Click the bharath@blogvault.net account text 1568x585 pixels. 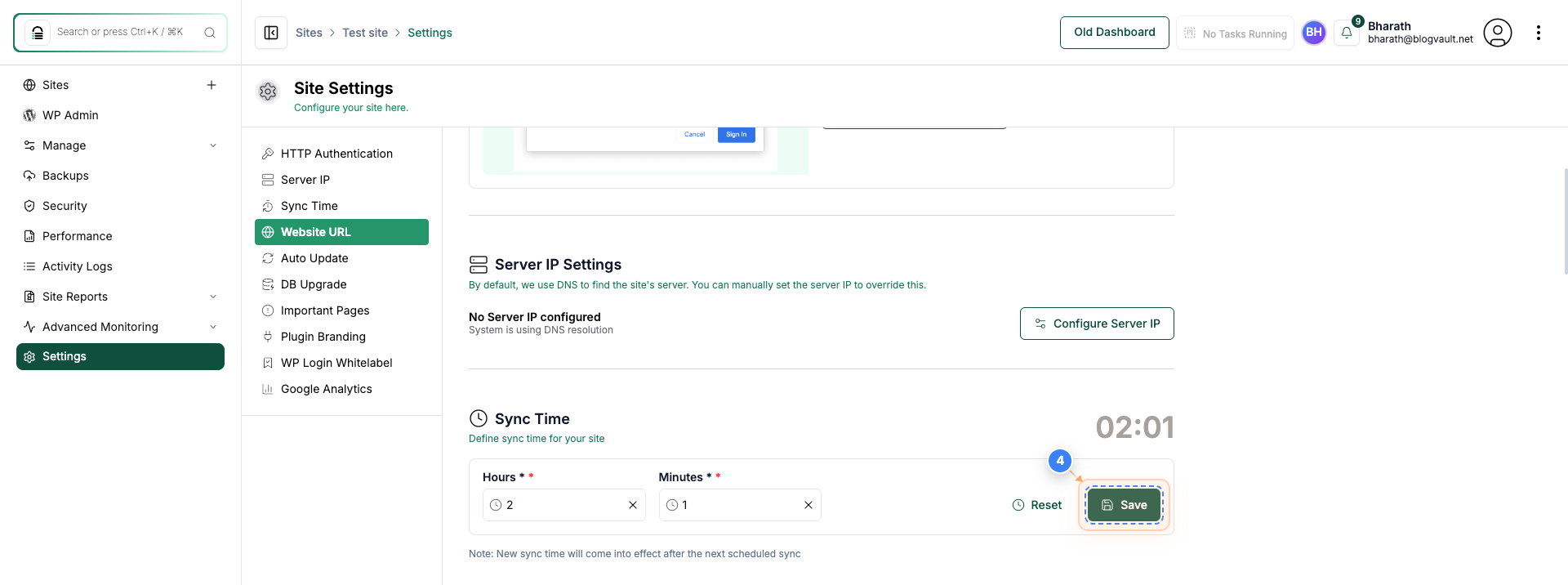pyautogui.click(x=1420, y=39)
